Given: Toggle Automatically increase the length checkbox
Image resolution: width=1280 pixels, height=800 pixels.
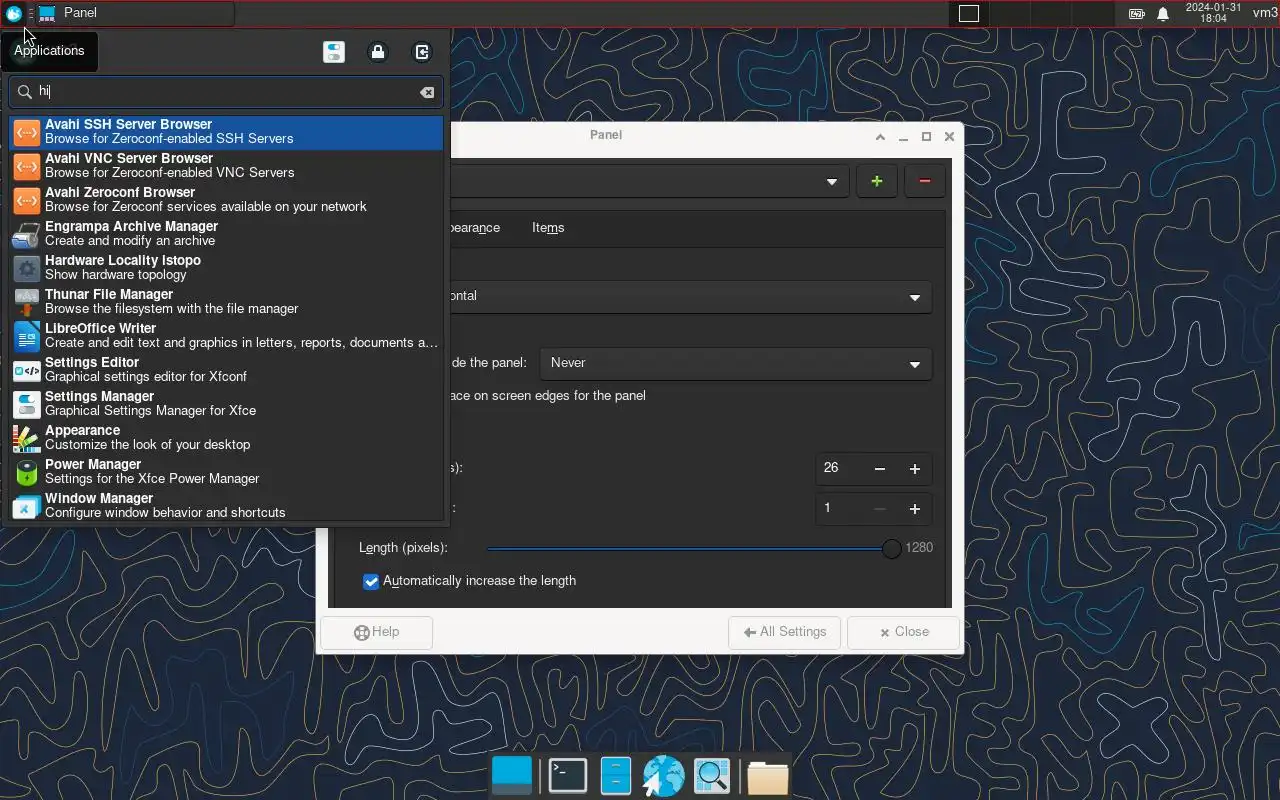Looking at the screenshot, I should 371,581.
